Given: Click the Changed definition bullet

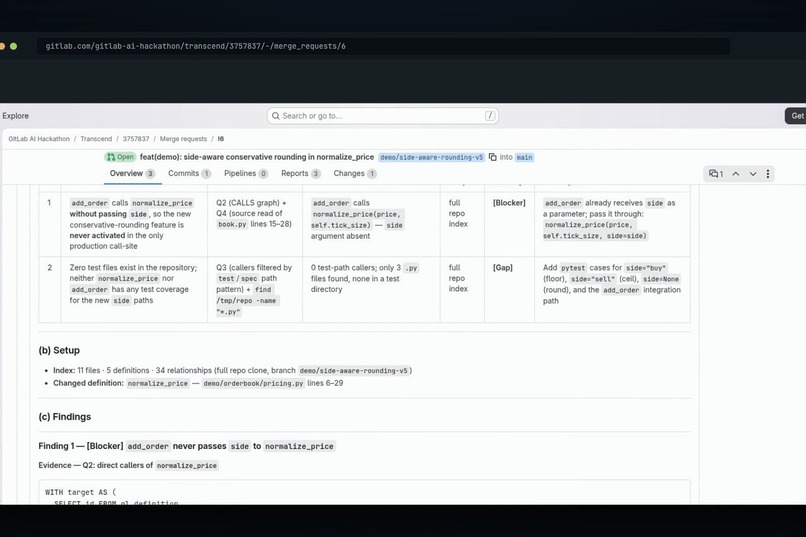Looking at the screenshot, I should pos(198,383).
